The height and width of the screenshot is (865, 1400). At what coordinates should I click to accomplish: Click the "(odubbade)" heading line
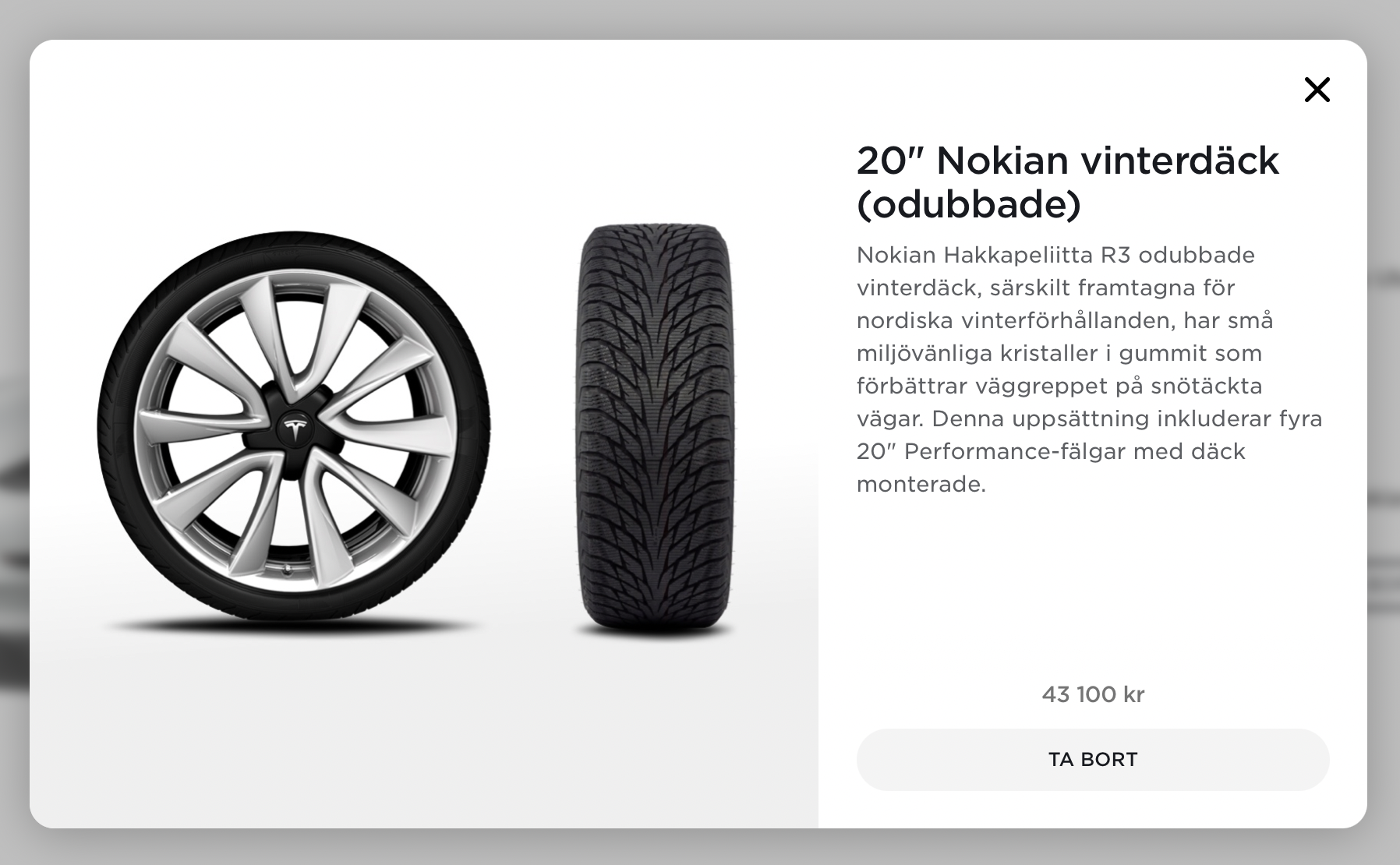[x=969, y=205]
